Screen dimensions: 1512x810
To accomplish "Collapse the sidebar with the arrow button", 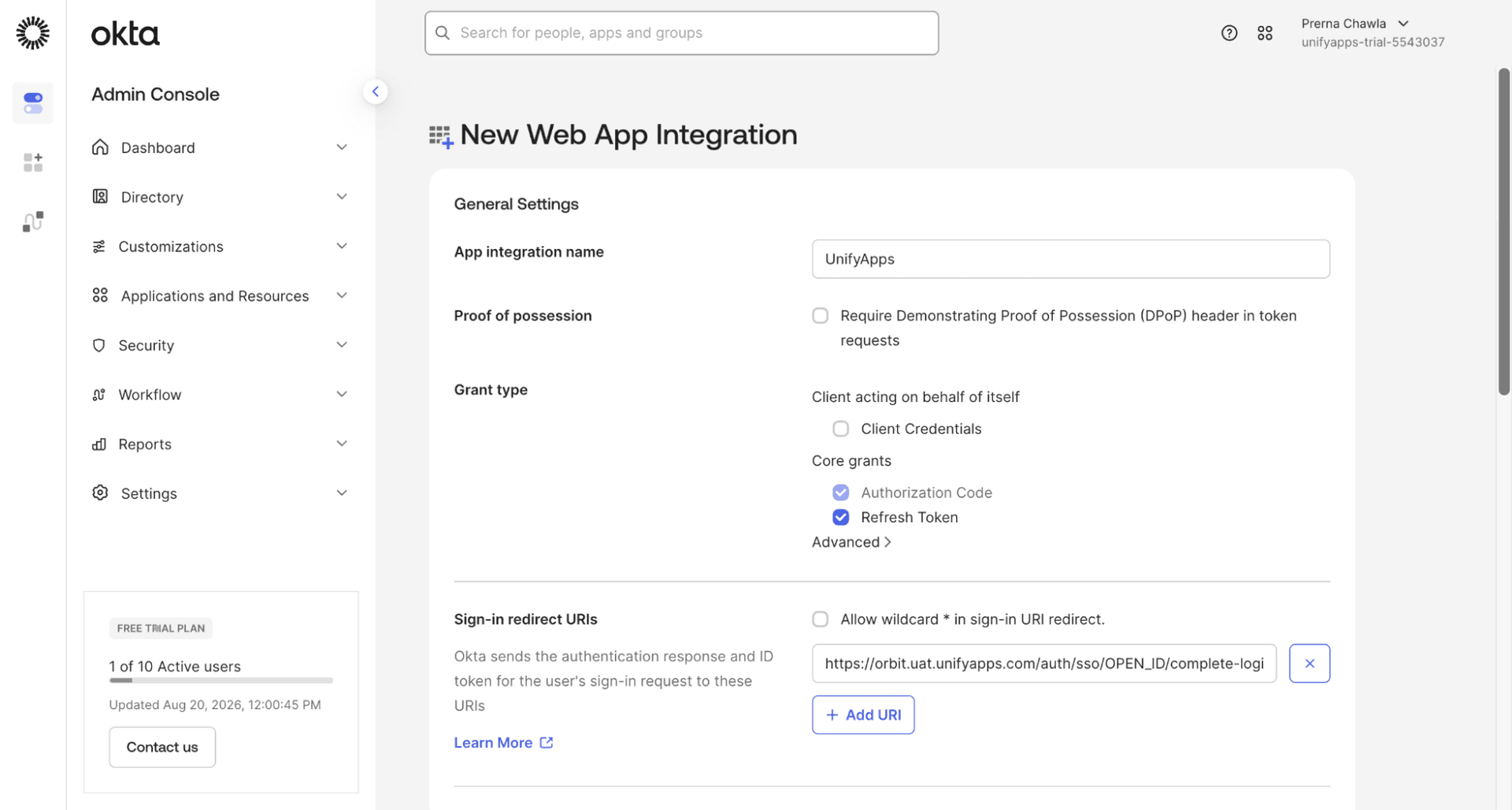I will 376,92.
